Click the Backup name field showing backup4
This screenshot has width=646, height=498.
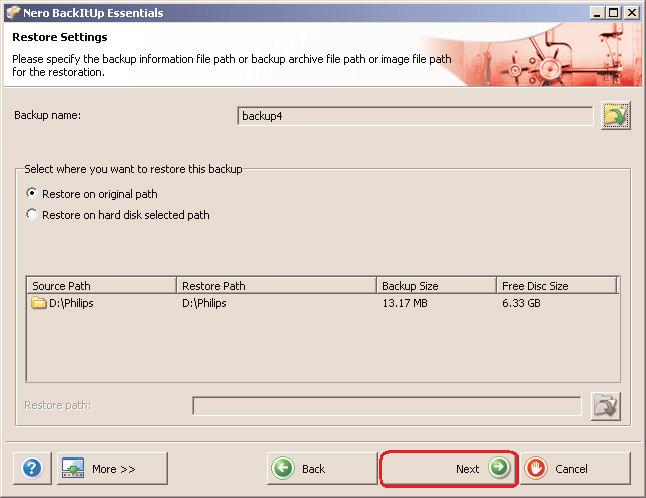pos(415,116)
